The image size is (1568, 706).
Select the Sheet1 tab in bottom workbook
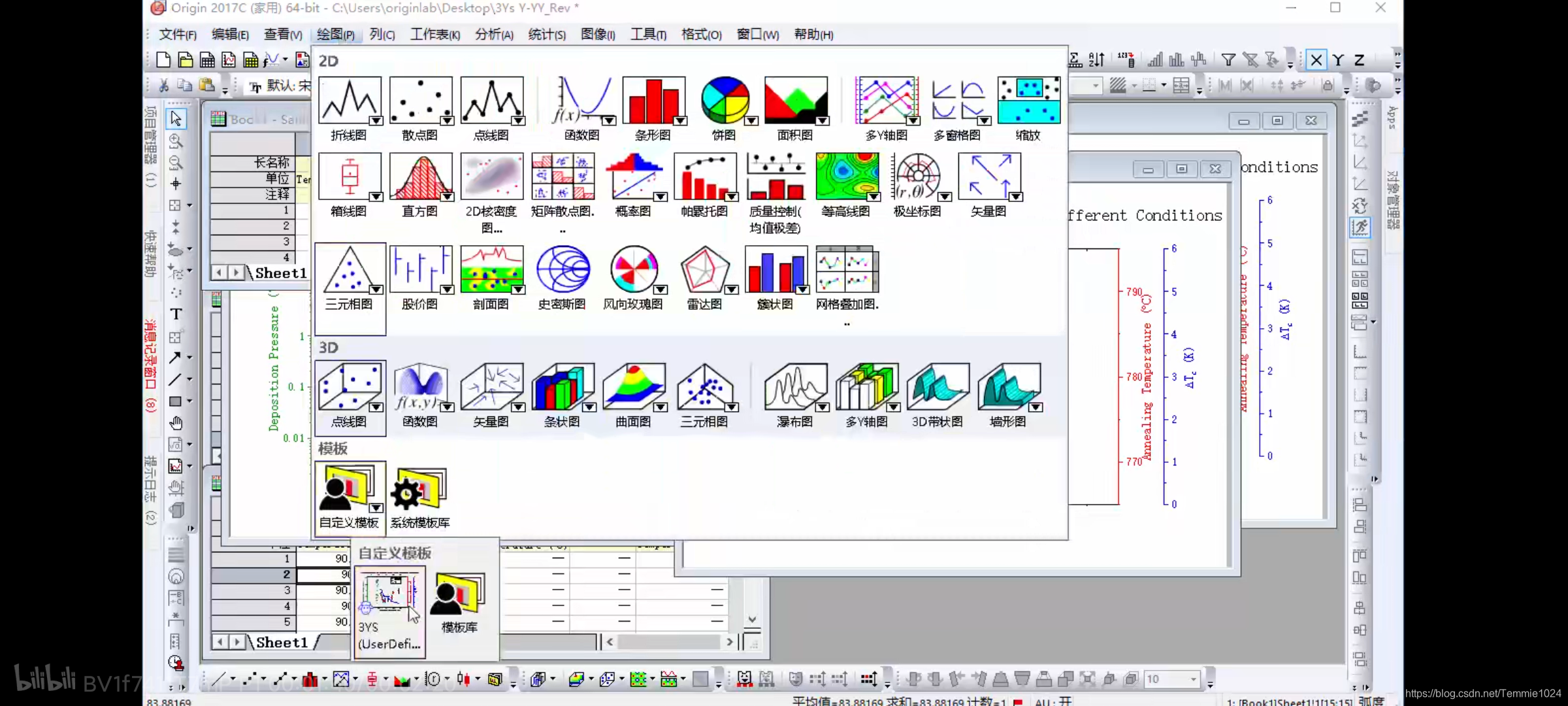[282, 643]
